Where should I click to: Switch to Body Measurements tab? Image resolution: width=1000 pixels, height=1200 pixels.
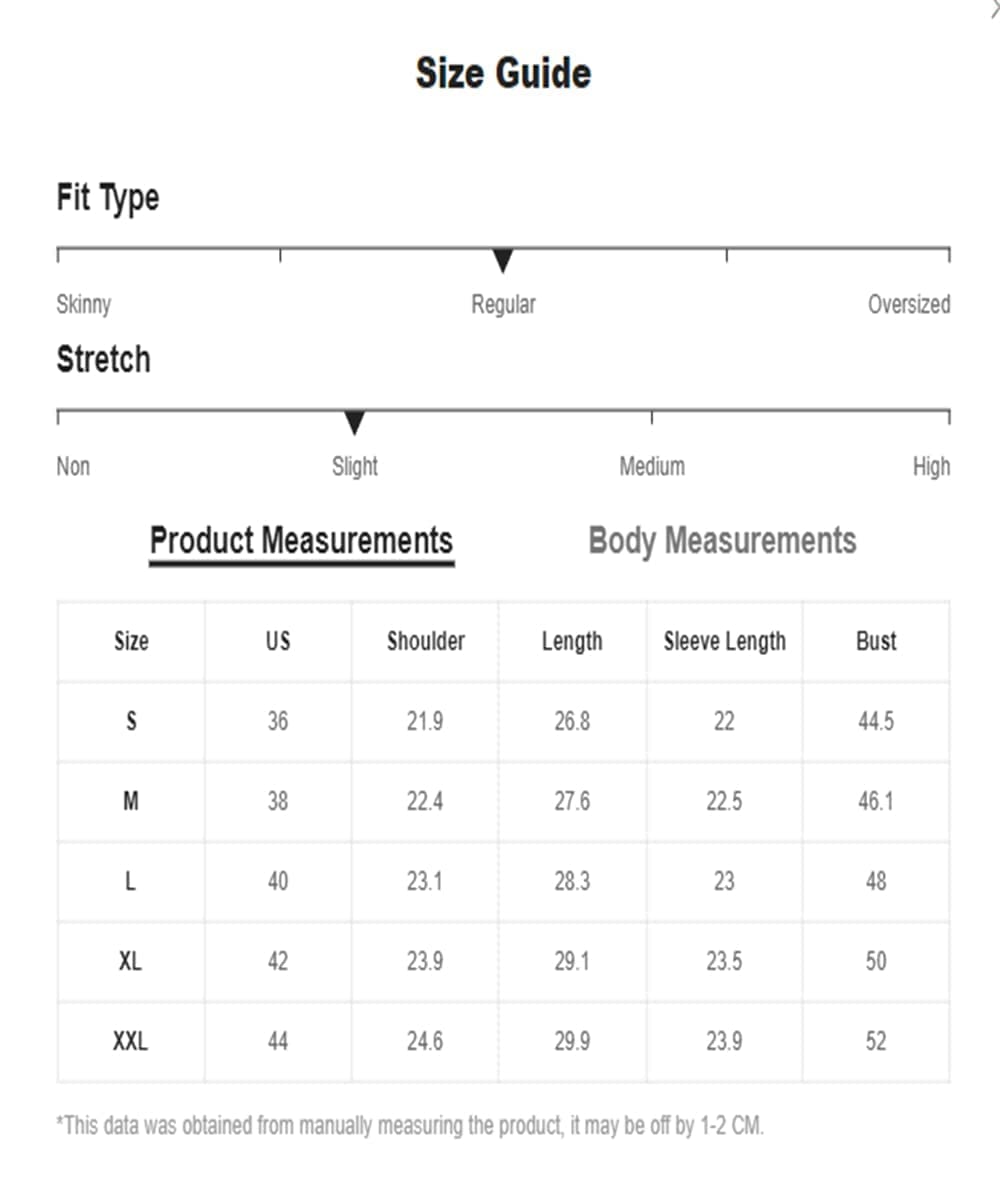point(722,541)
